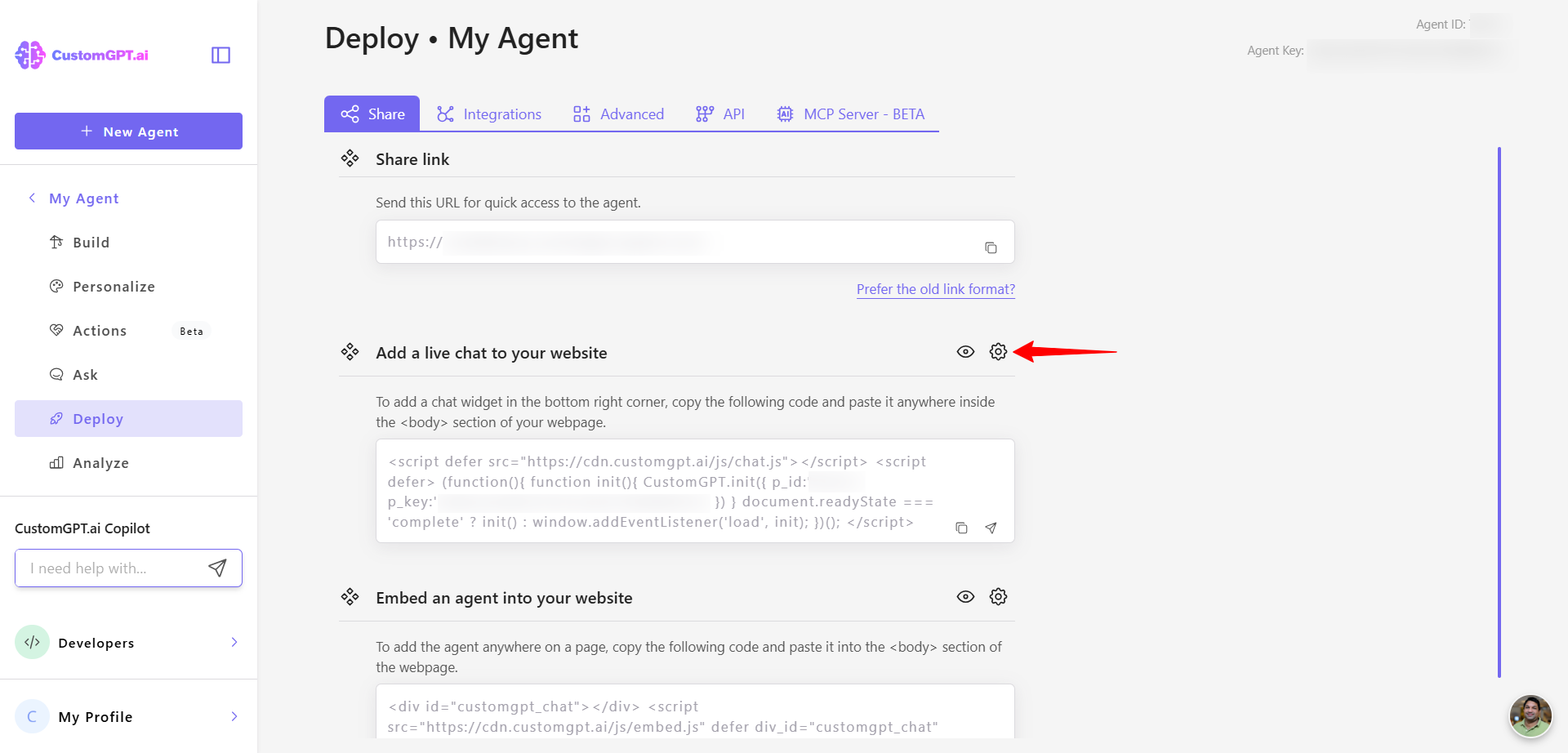Open the Prefer the old link format link

pos(936,289)
